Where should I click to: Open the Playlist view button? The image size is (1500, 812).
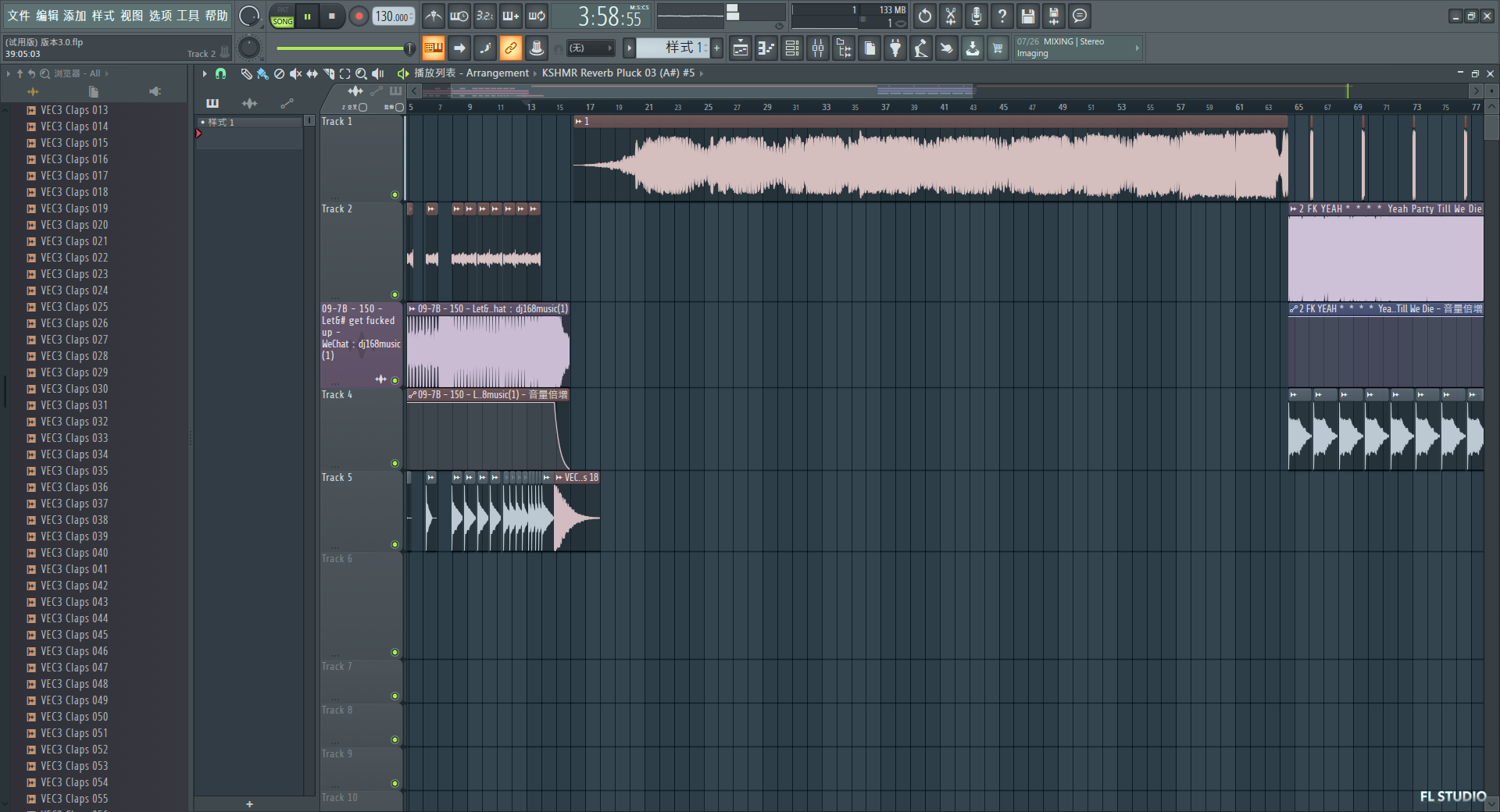(x=741, y=48)
